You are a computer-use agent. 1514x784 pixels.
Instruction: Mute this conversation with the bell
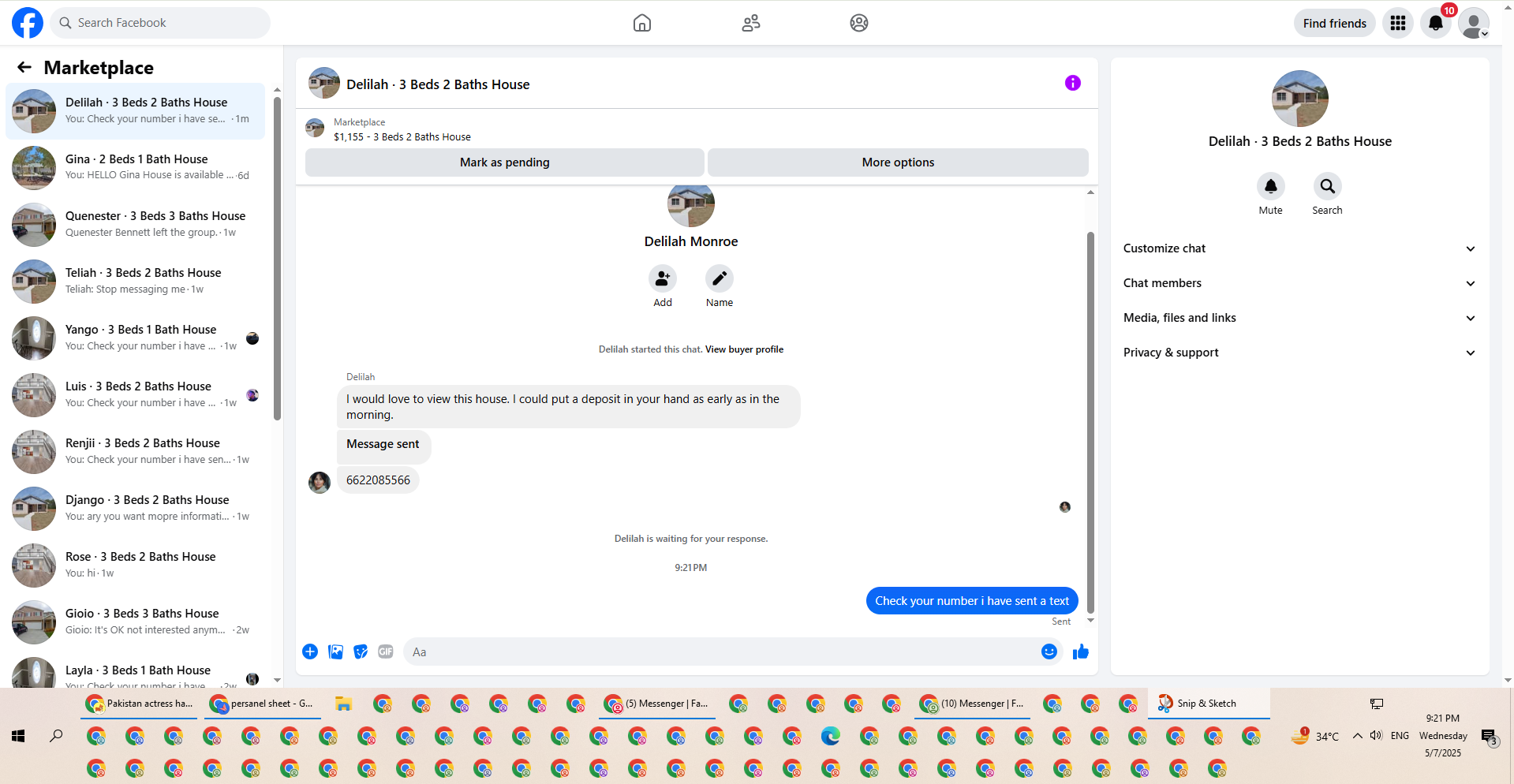tap(1270, 186)
